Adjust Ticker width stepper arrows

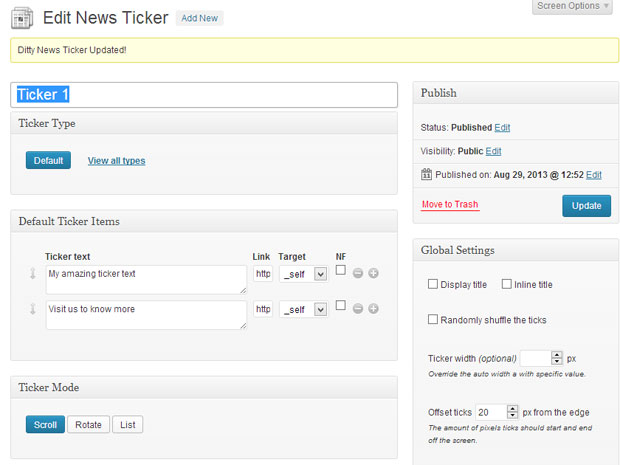point(557,358)
